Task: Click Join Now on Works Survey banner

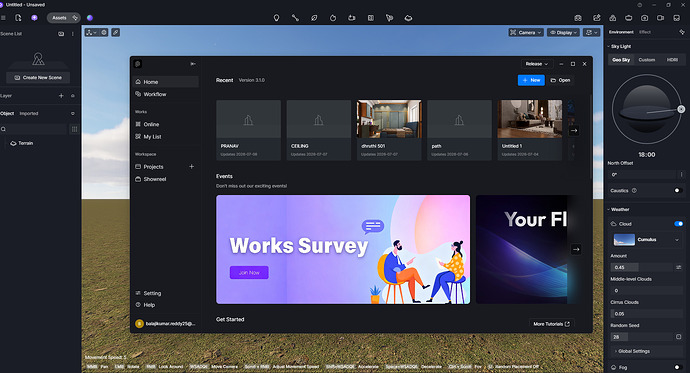Action: coord(249,273)
